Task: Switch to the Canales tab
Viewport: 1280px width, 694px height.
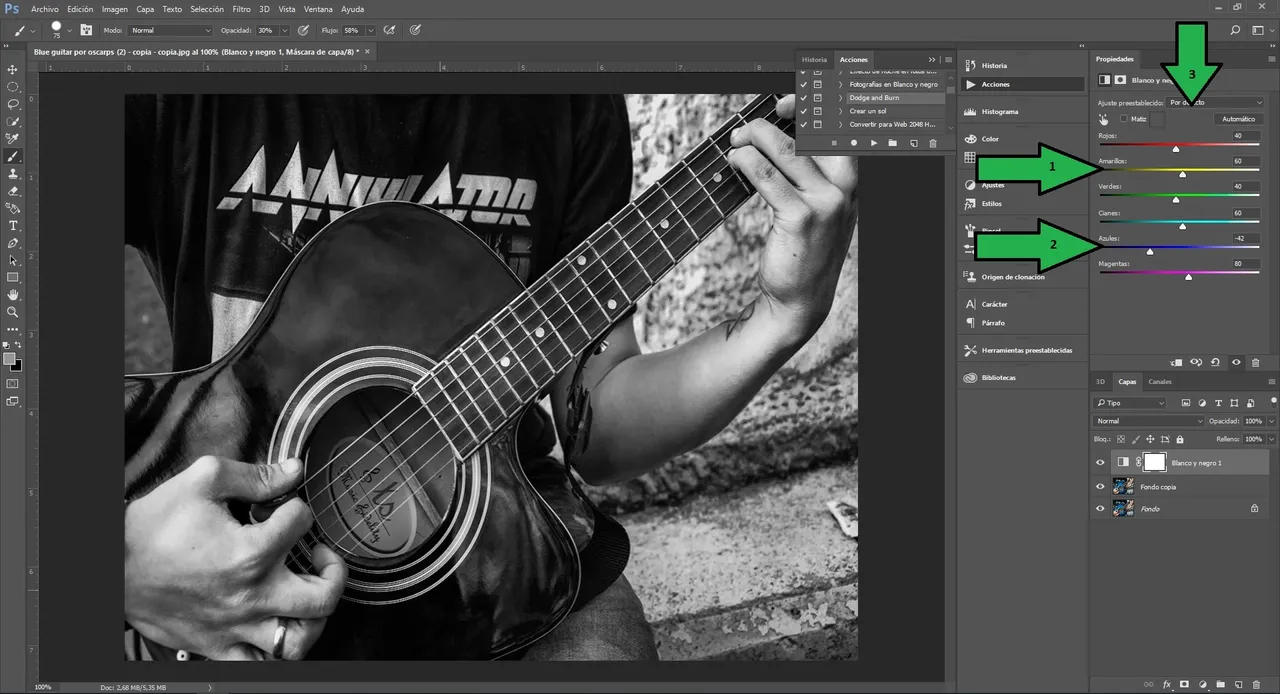Action: click(1160, 382)
